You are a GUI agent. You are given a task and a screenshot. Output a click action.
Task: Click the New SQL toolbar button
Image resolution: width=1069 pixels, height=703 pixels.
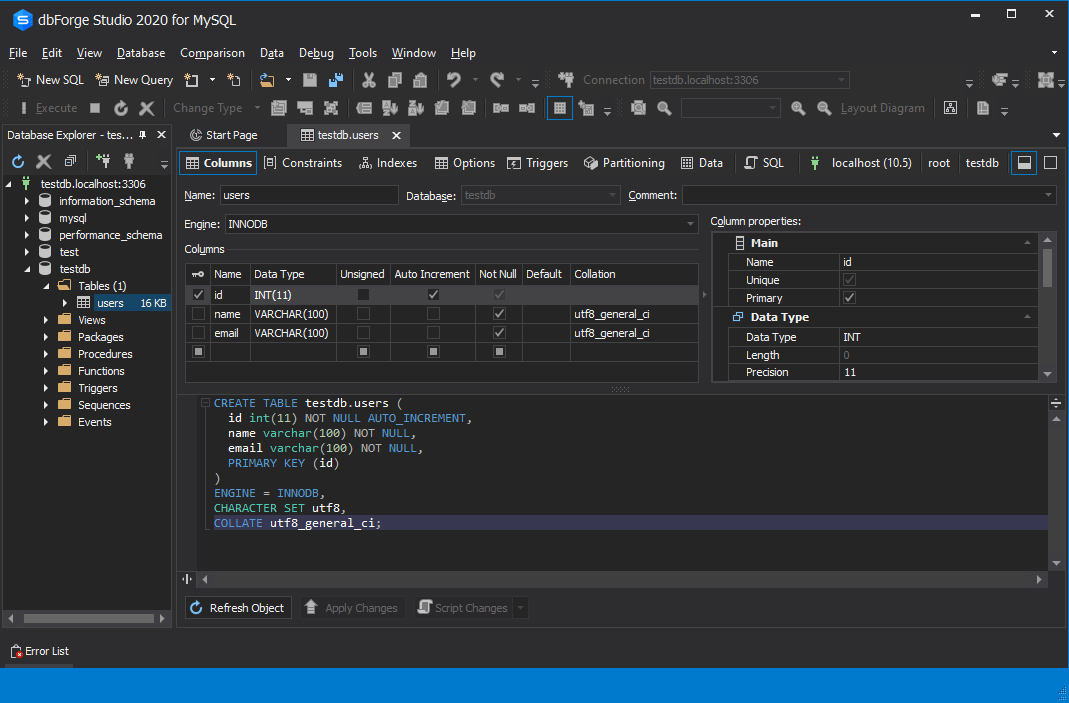pyautogui.click(x=51, y=80)
